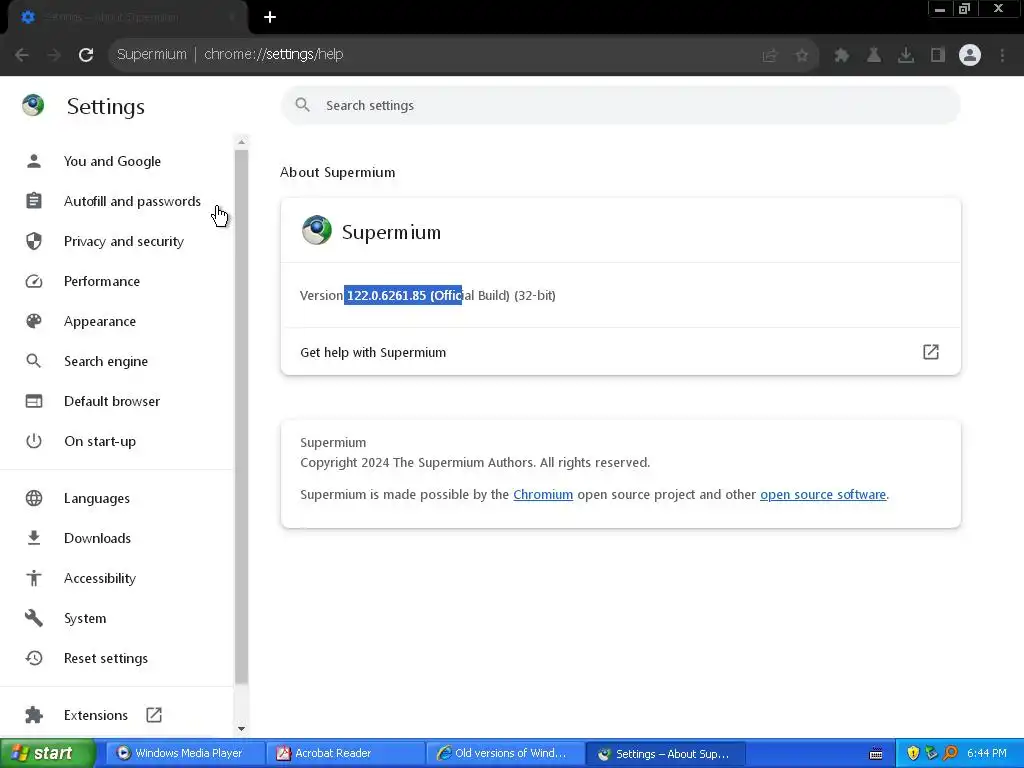Click the address bar URL
Viewport: 1024px width, 768px height.
273,55
